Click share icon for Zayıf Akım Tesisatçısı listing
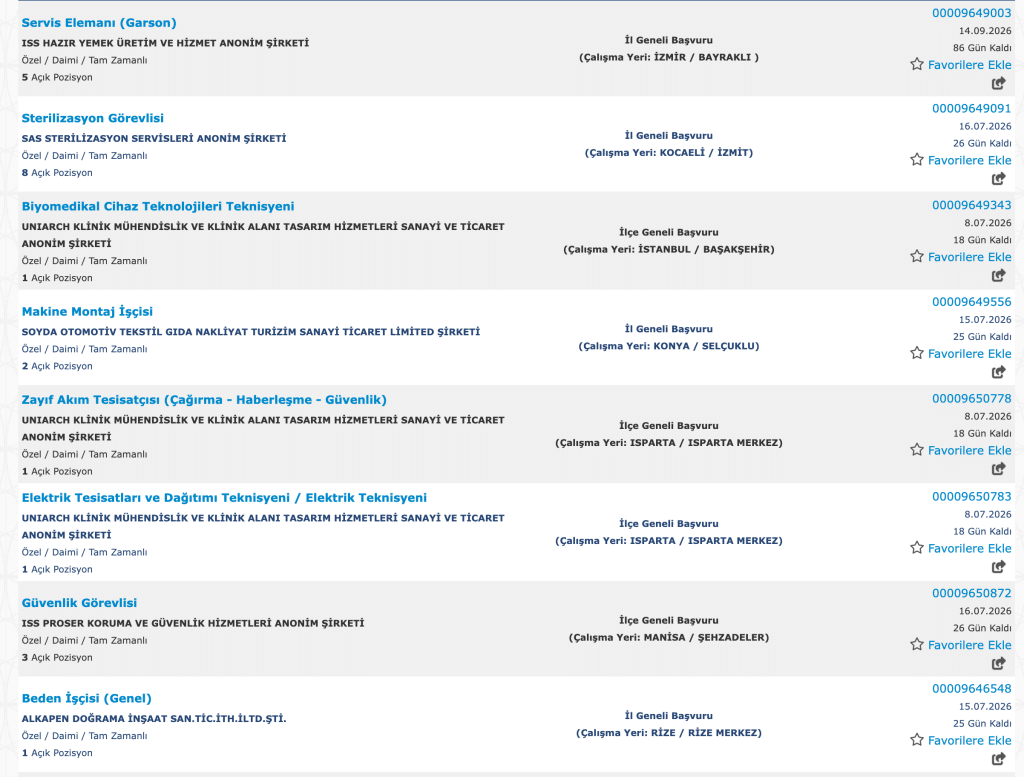The image size is (1024, 777). coord(999,468)
